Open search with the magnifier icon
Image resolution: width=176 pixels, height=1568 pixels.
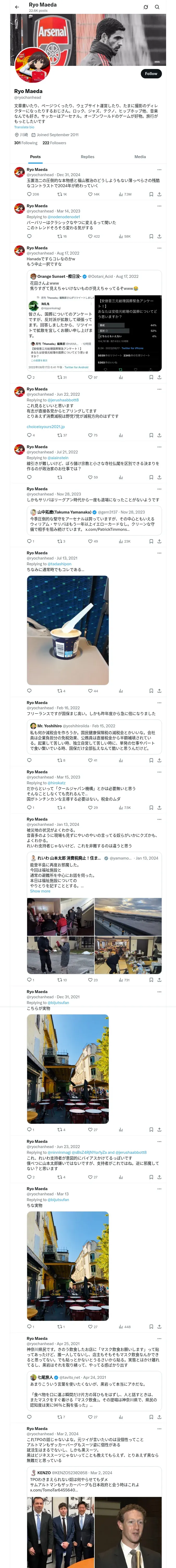tap(157, 7)
